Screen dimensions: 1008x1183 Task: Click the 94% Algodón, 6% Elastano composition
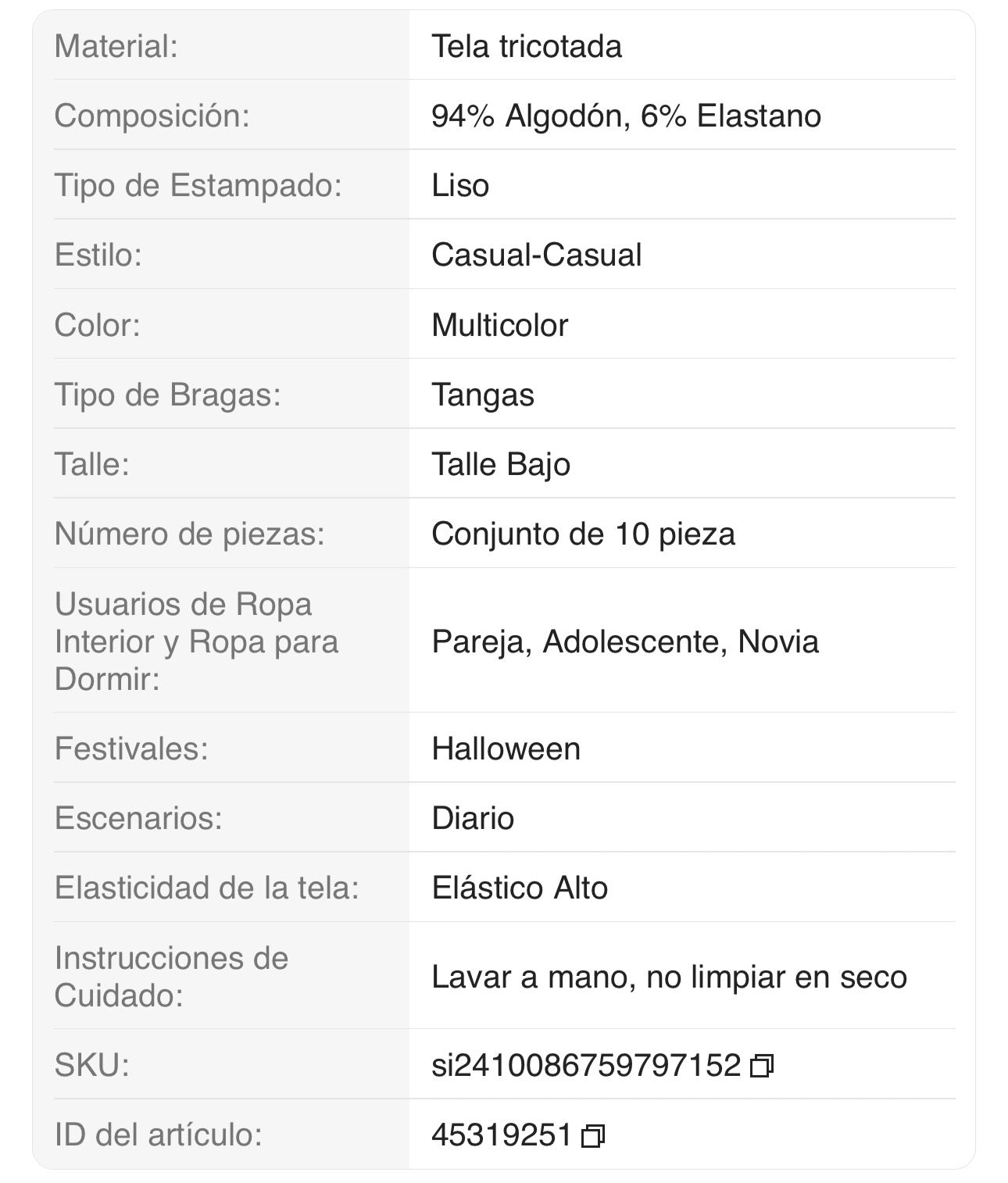626,116
